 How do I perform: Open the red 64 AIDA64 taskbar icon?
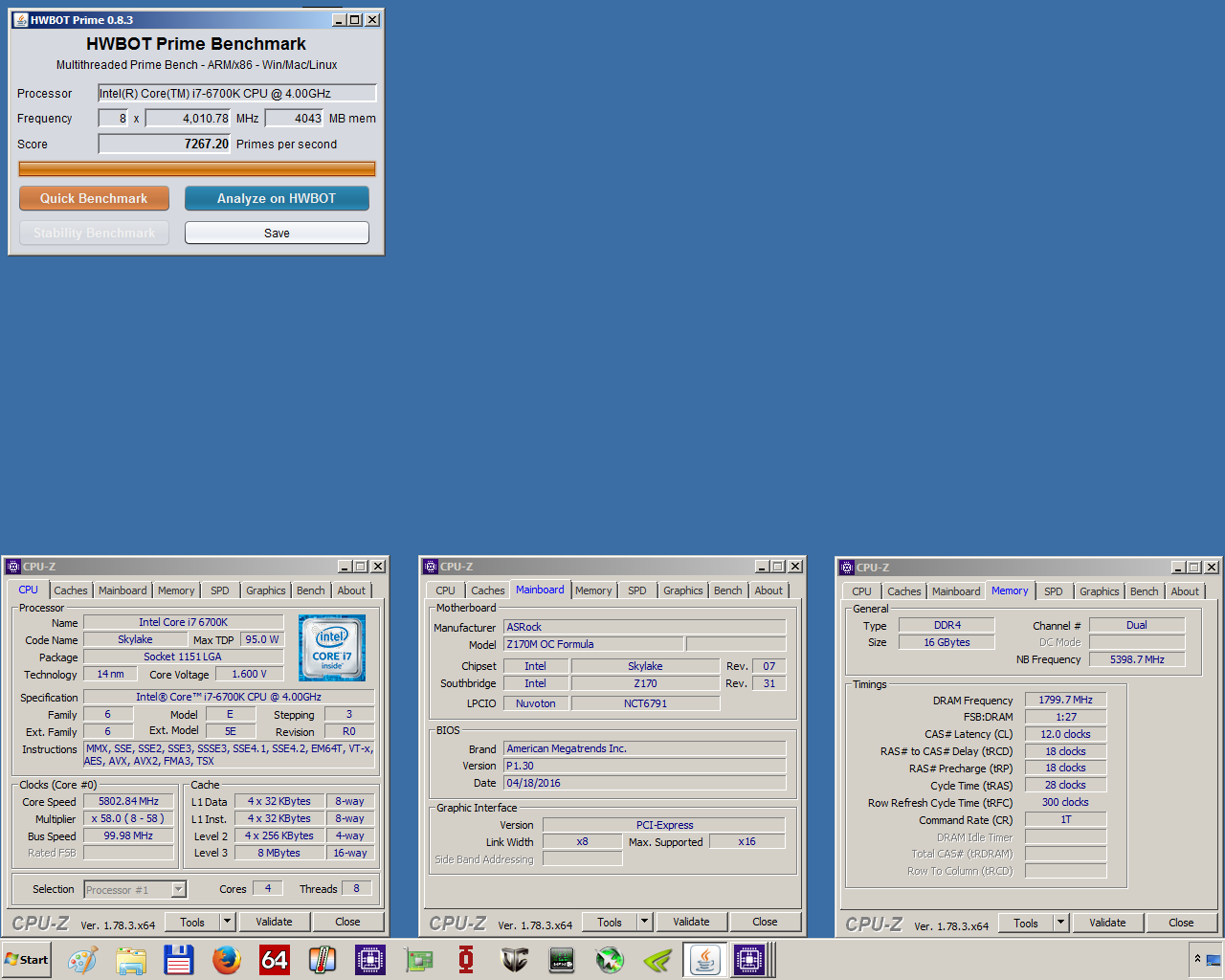(275, 959)
